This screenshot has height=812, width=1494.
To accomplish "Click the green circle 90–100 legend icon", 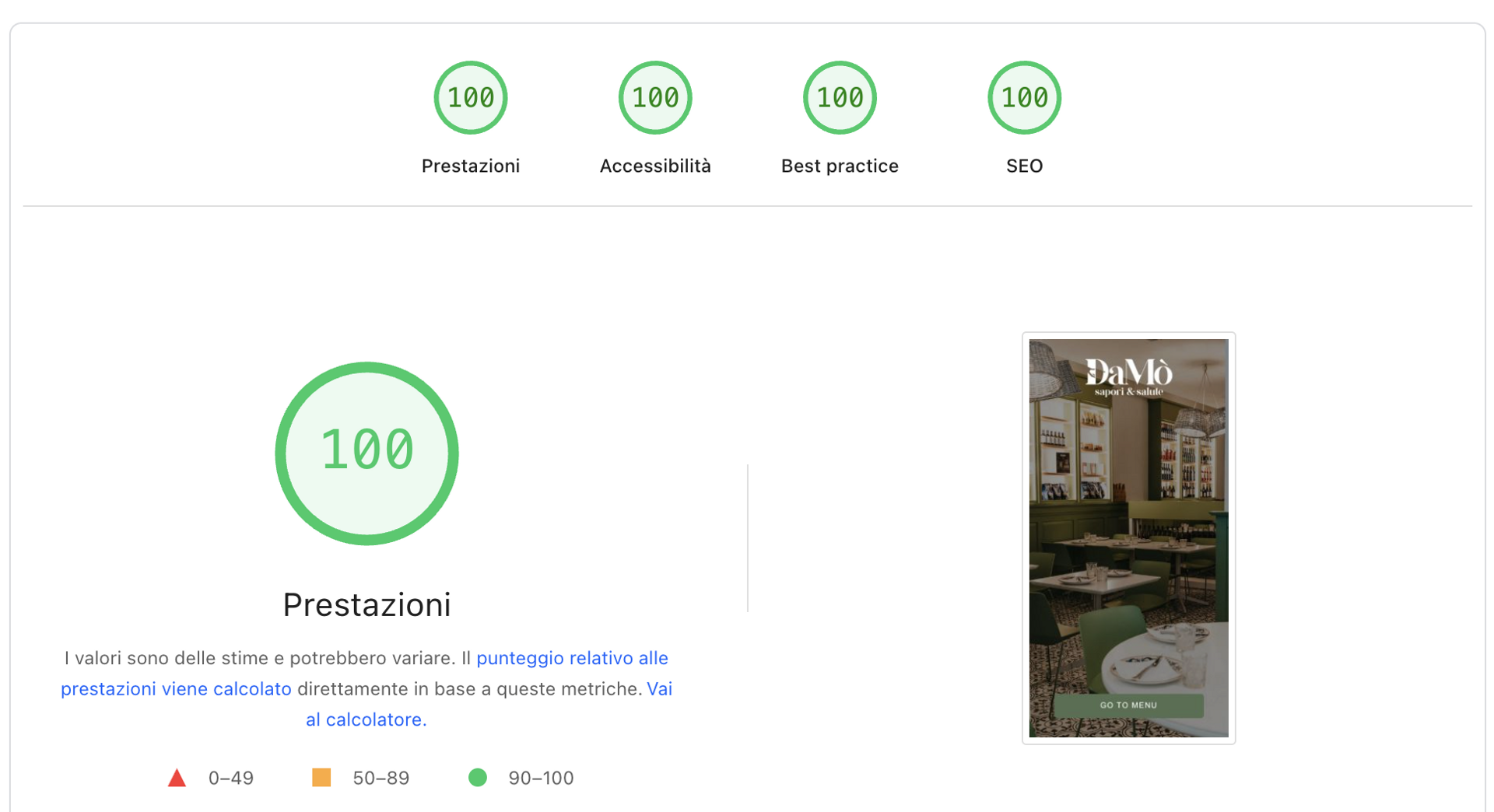I will coord(478,777).
